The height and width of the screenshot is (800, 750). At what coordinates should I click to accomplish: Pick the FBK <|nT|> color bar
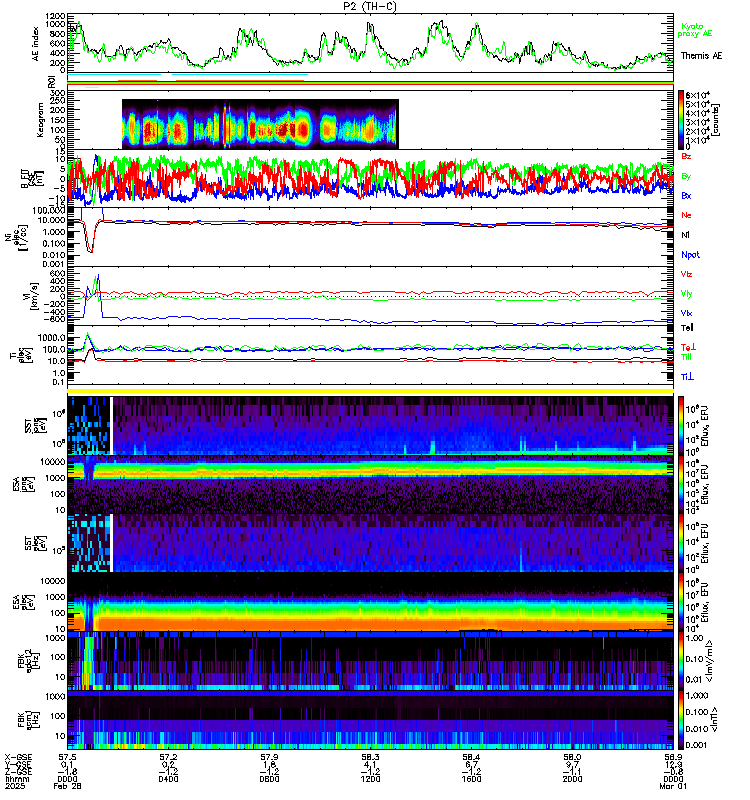(681, 720)
